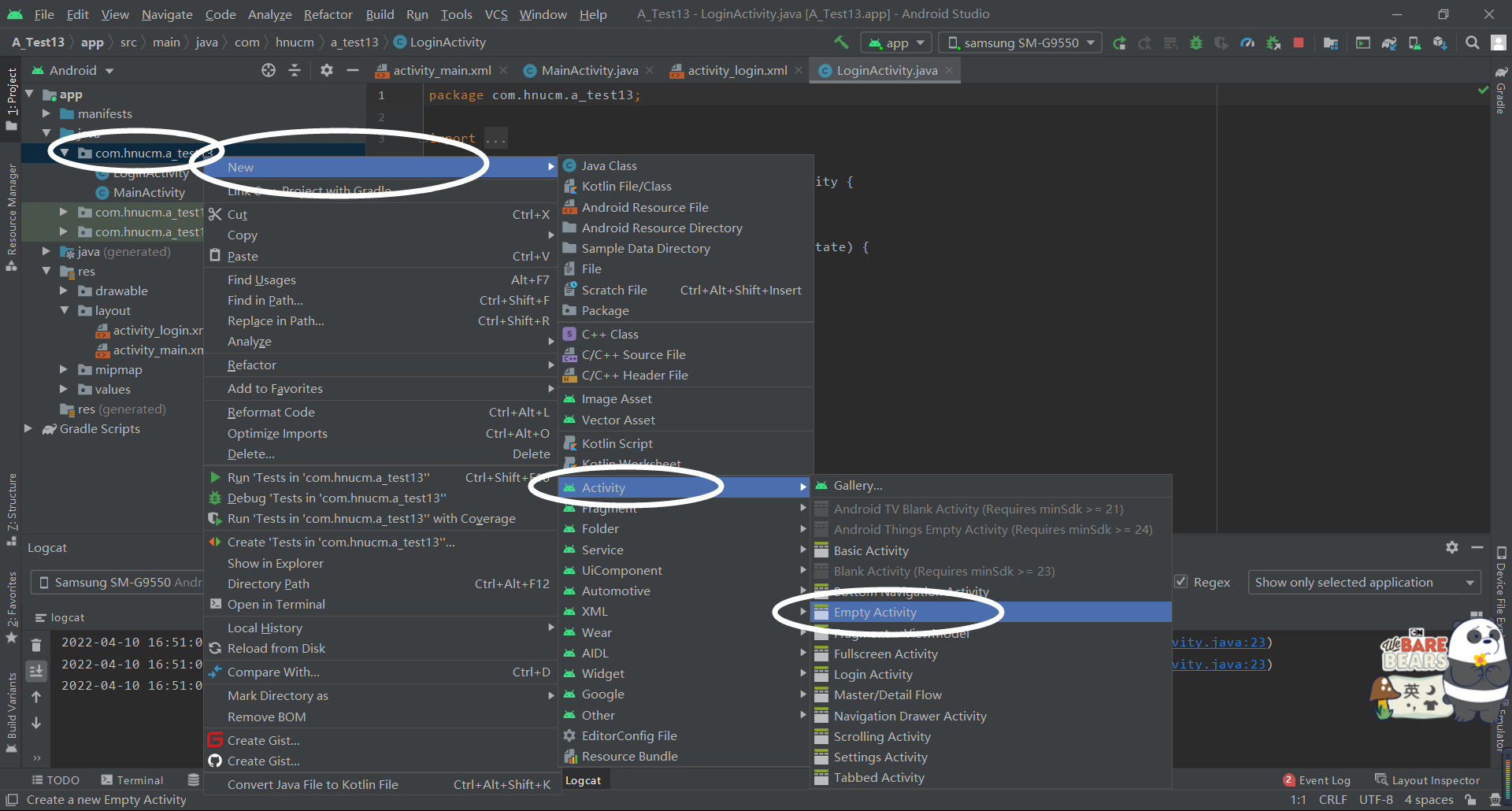This screenshot has height=811, width=1512.
Task: Open Show only selected application dropdown
Action: [1364, 582]
